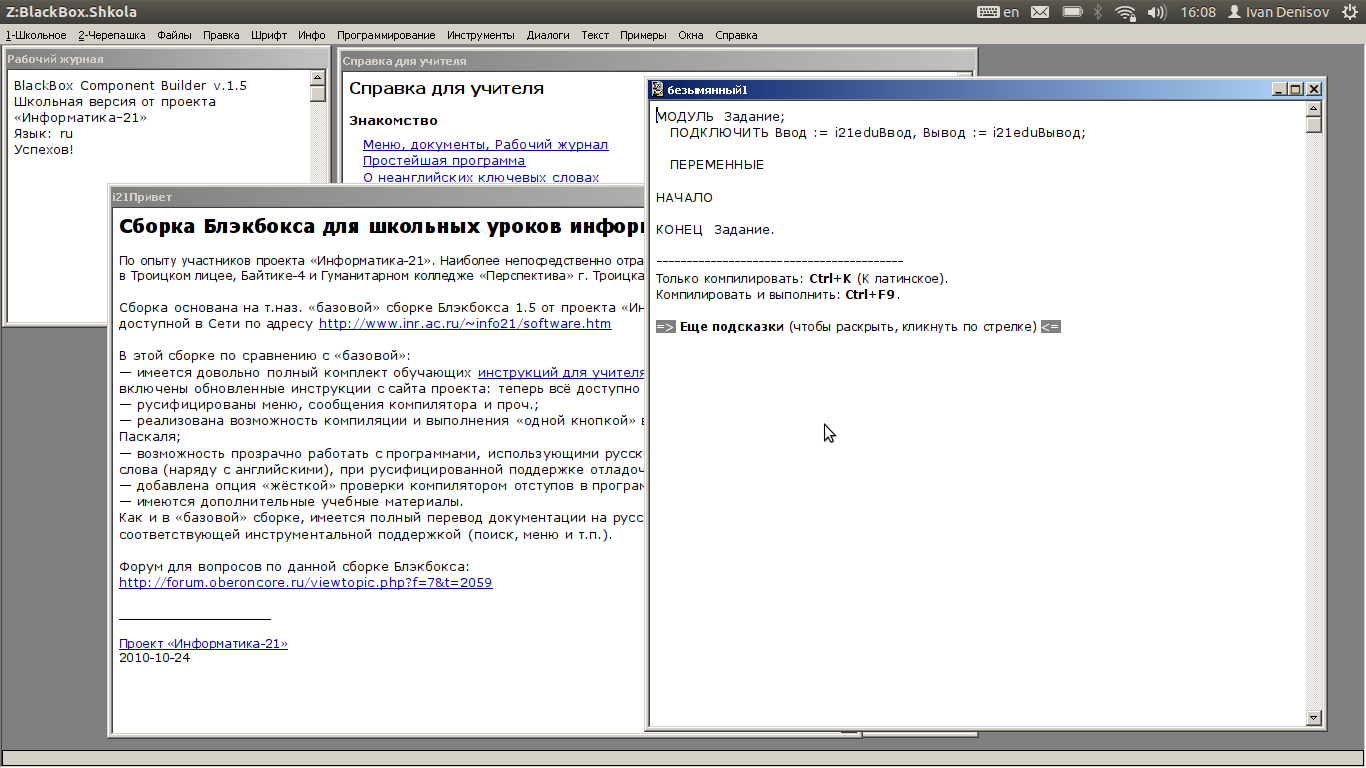1366x768 pixels.
Task: Click the battery status icon
Action: pyautogui.click(x=1072, y=12)
